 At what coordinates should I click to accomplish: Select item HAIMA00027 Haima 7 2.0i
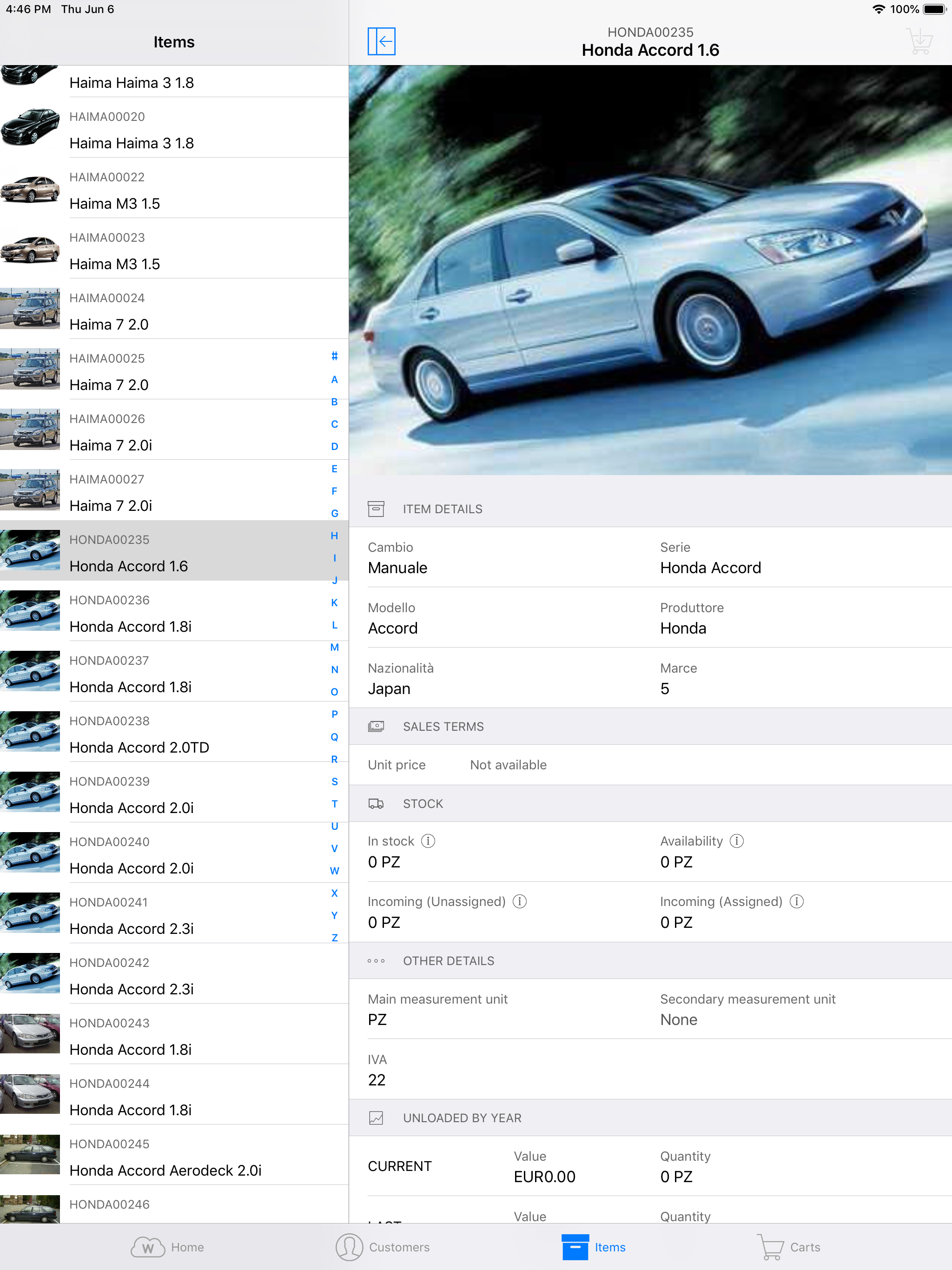(x=174, y=490)
